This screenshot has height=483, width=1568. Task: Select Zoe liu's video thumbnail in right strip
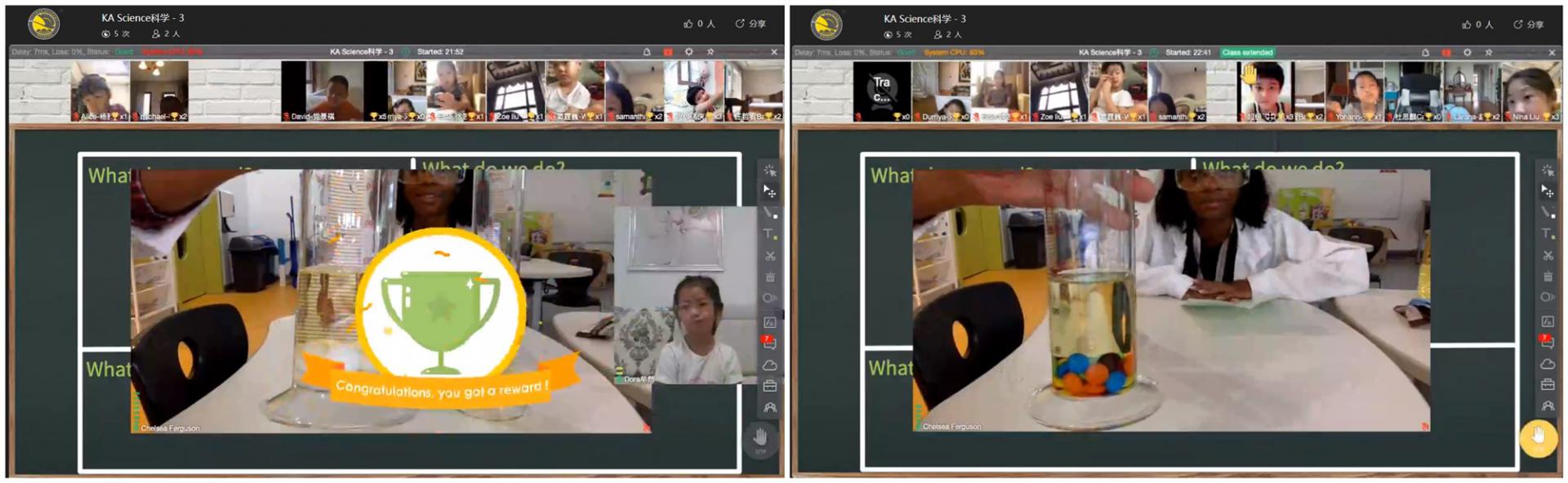click(x=1059, y=91)
